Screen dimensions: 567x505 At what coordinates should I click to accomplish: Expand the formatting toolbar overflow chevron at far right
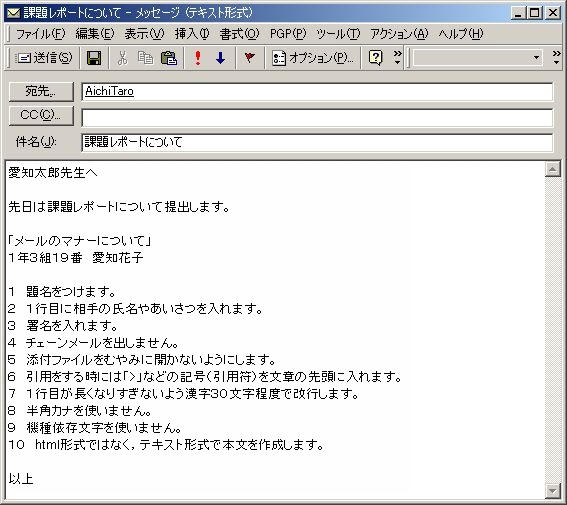[x=557, y=57]
